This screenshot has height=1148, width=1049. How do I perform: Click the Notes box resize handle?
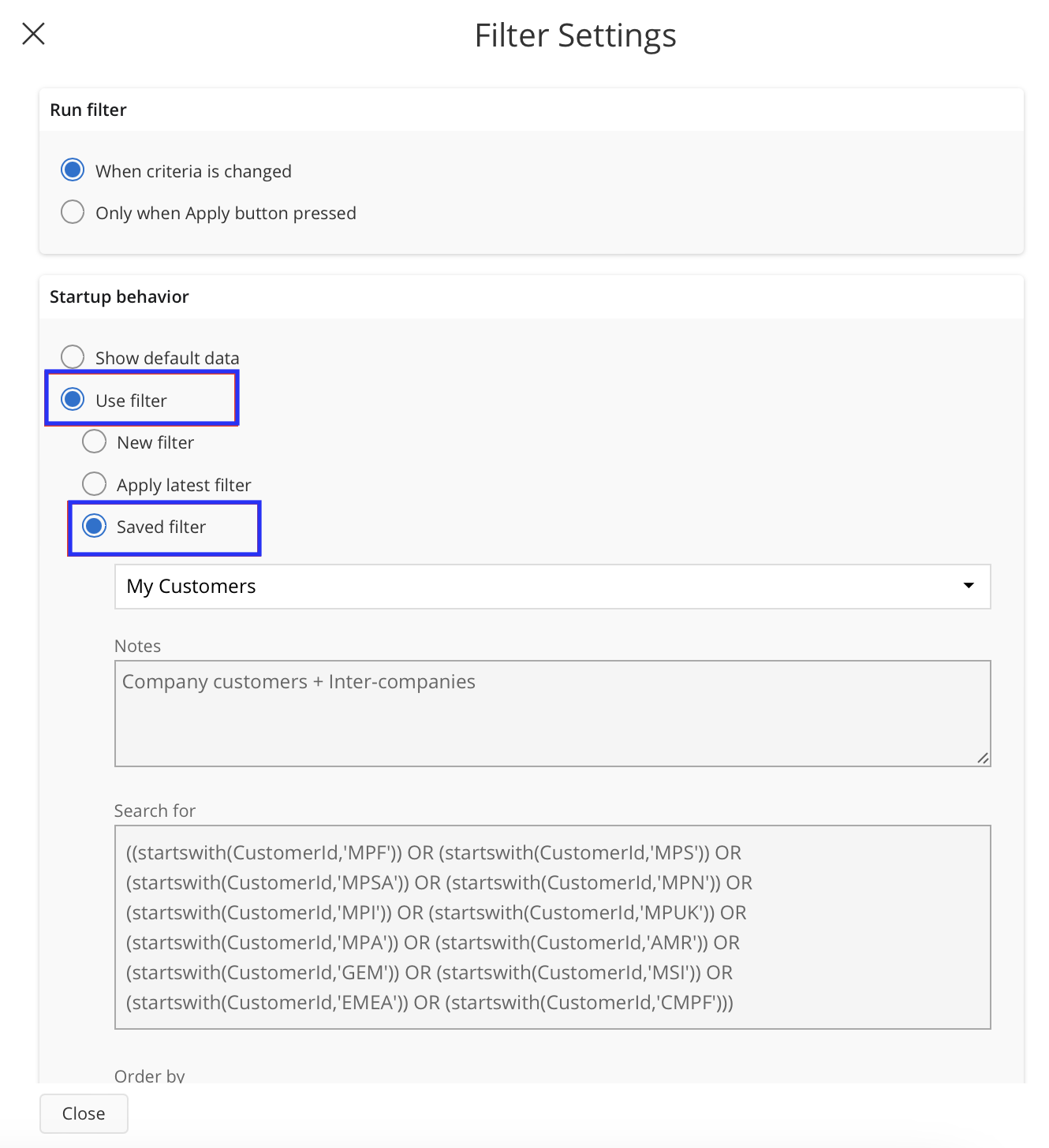tap(983, 758)
